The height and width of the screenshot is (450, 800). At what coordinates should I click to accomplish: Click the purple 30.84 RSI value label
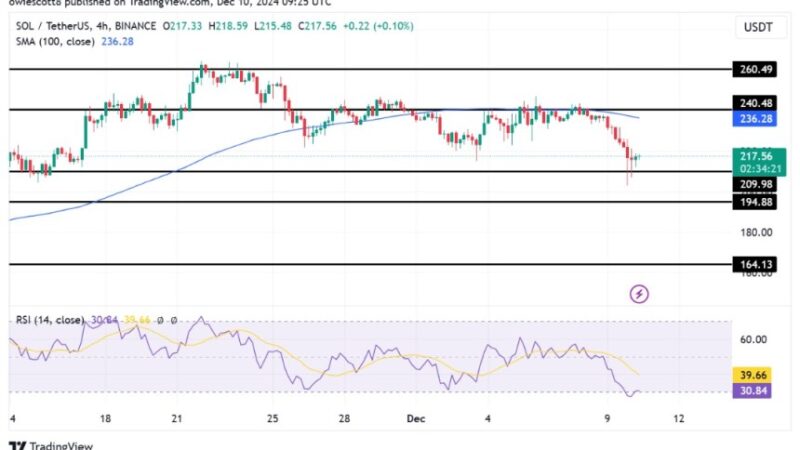coord(752,391)
